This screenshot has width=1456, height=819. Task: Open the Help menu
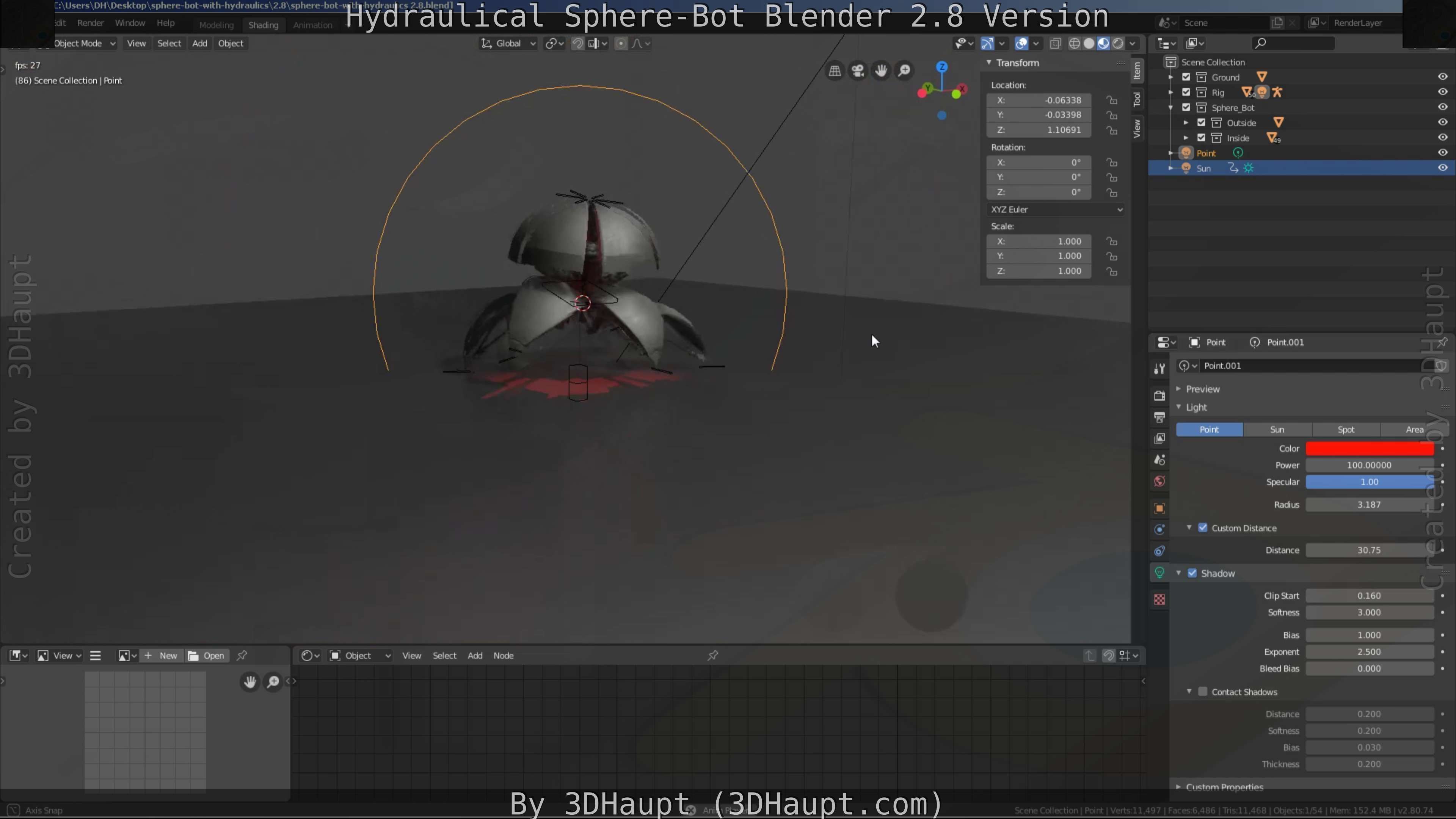[x=166, y=23]
